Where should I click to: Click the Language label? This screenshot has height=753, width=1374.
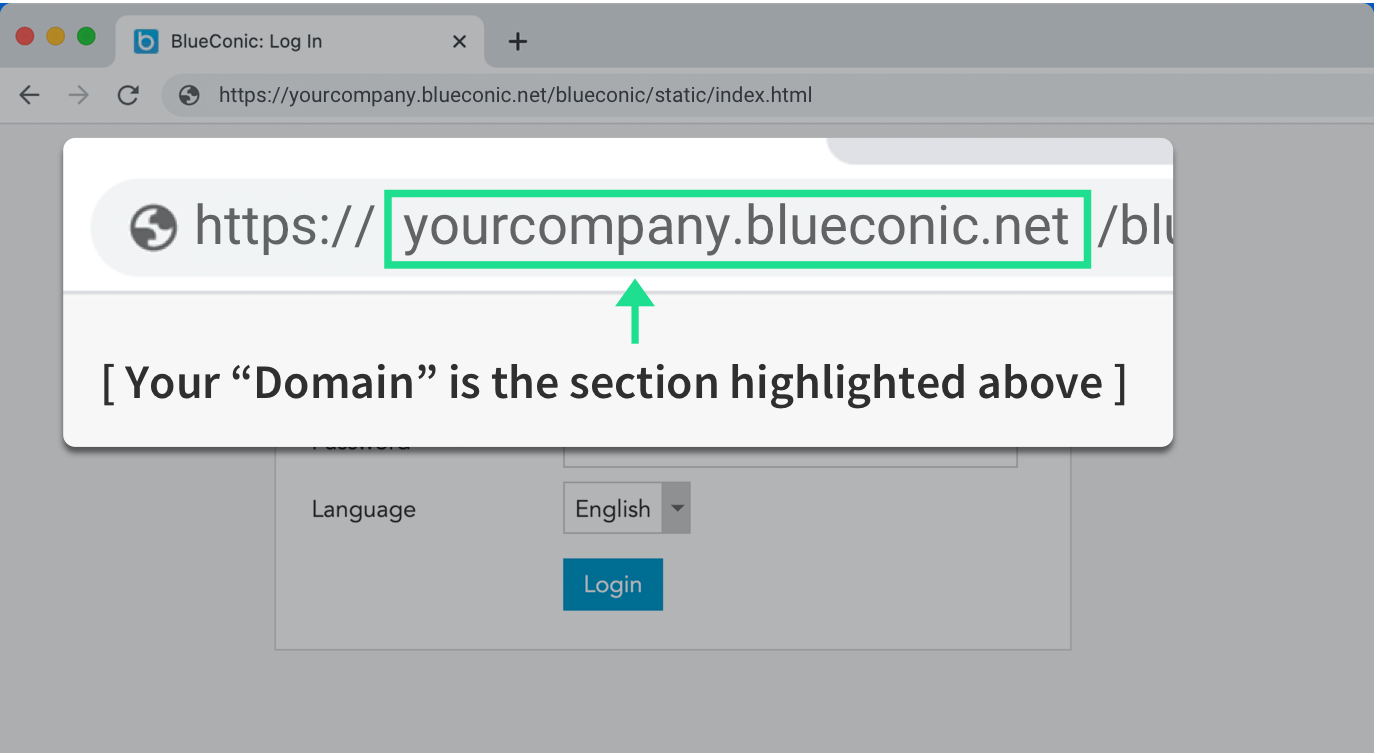[364, 509]
